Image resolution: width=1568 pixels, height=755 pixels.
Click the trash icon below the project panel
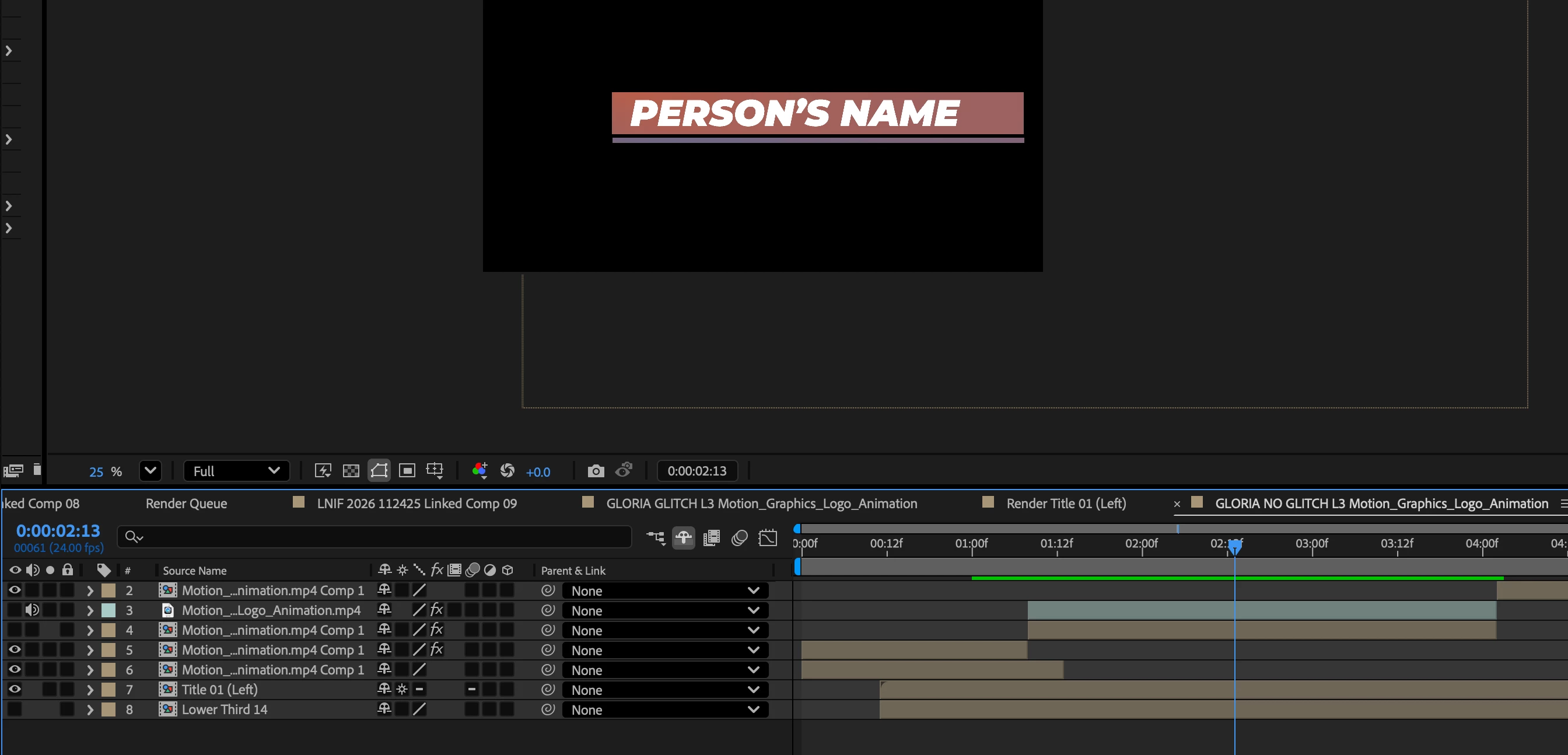point(37,470)
